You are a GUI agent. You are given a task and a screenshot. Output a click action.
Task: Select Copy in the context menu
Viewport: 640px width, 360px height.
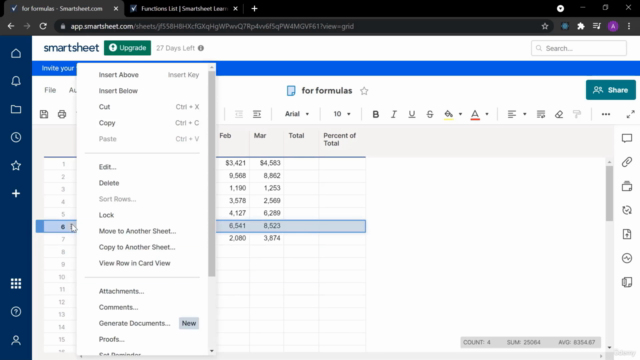[107, 123]
